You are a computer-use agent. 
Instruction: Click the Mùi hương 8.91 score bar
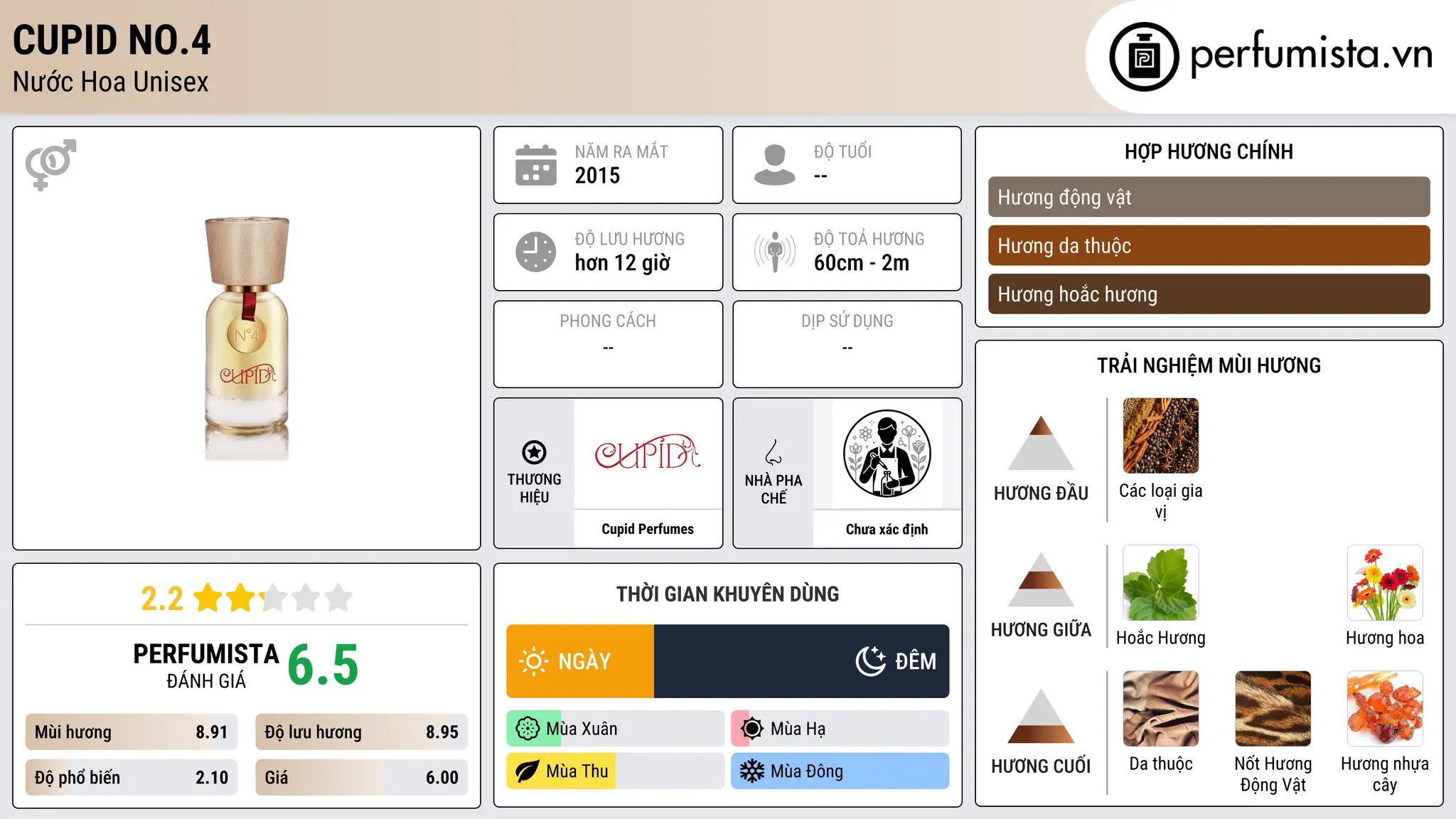tap(132, 732)
